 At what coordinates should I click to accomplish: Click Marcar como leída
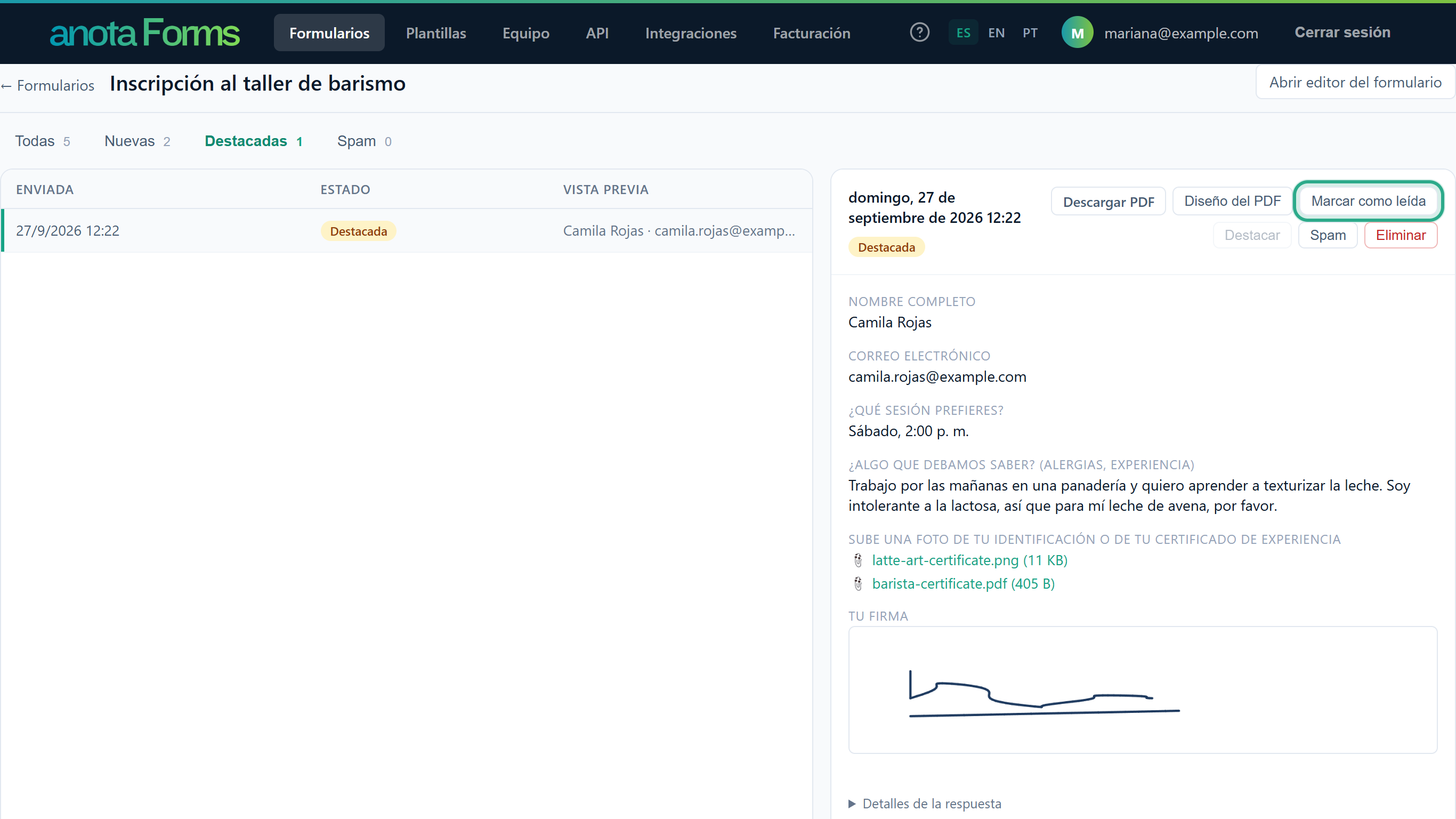1368,201
